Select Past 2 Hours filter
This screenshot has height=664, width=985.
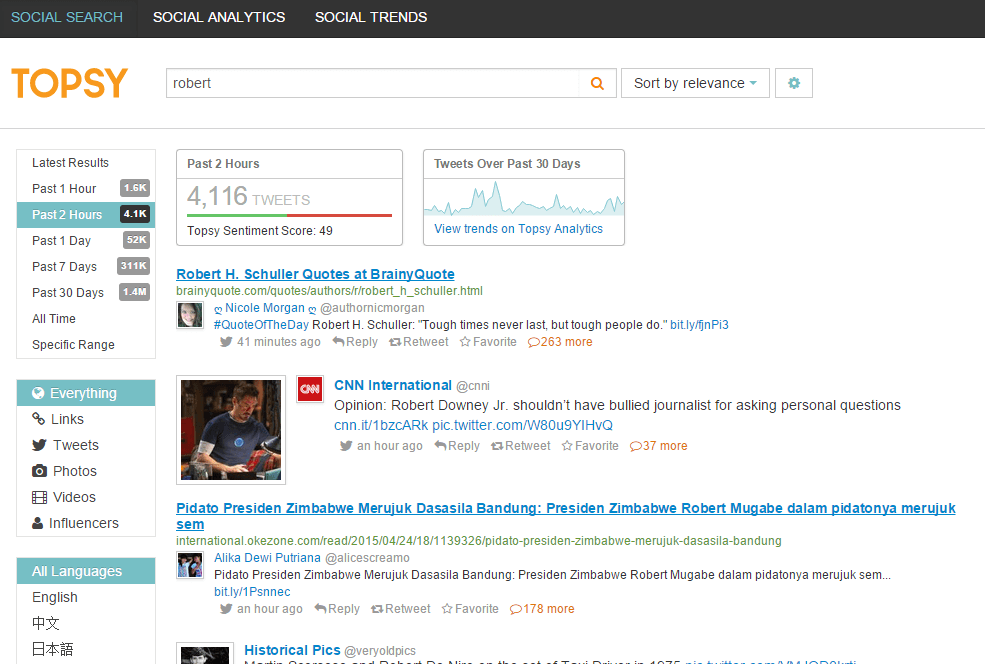[x=86, y=215]
